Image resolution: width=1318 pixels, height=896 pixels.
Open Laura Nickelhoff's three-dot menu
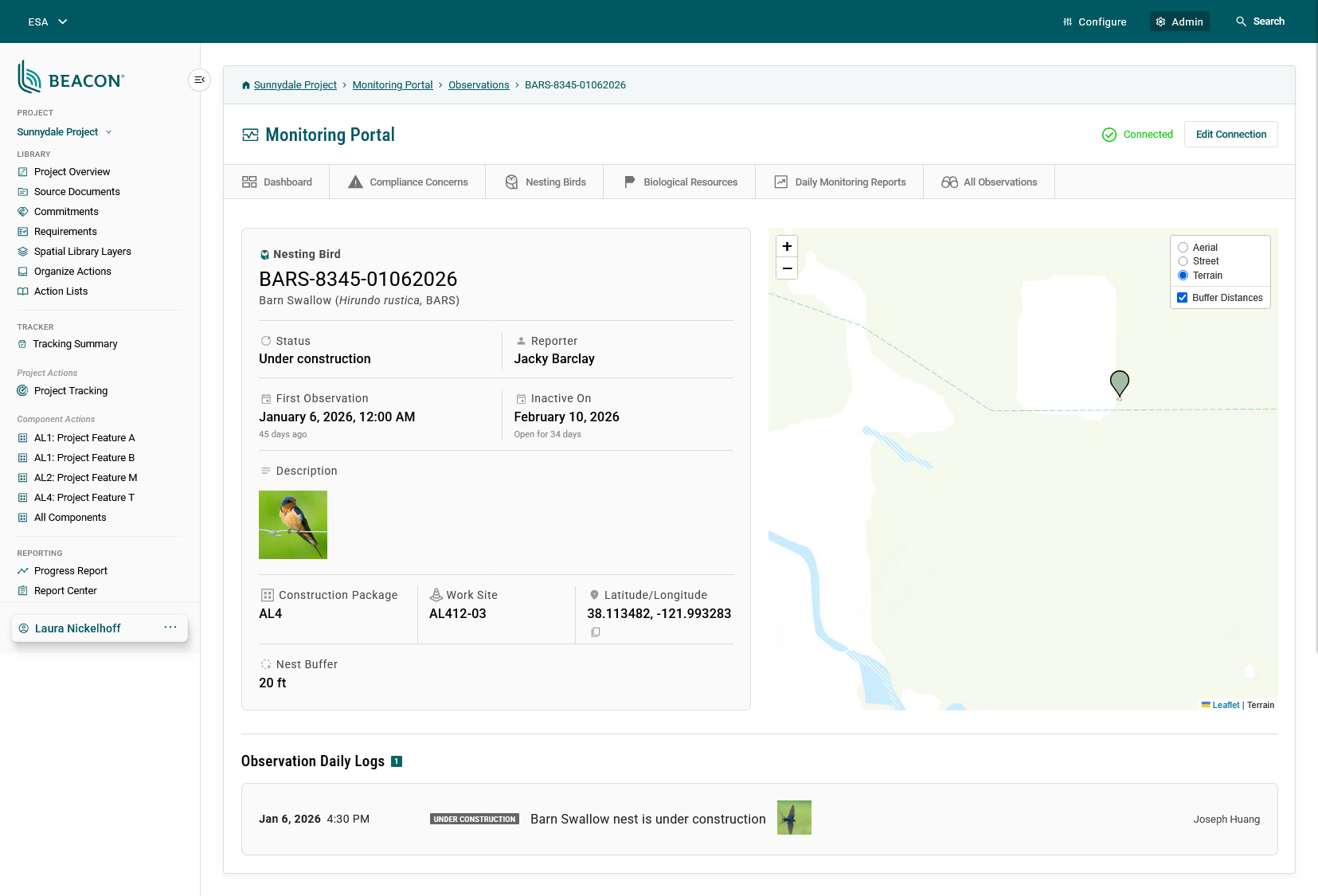click(x=170, y=628)
